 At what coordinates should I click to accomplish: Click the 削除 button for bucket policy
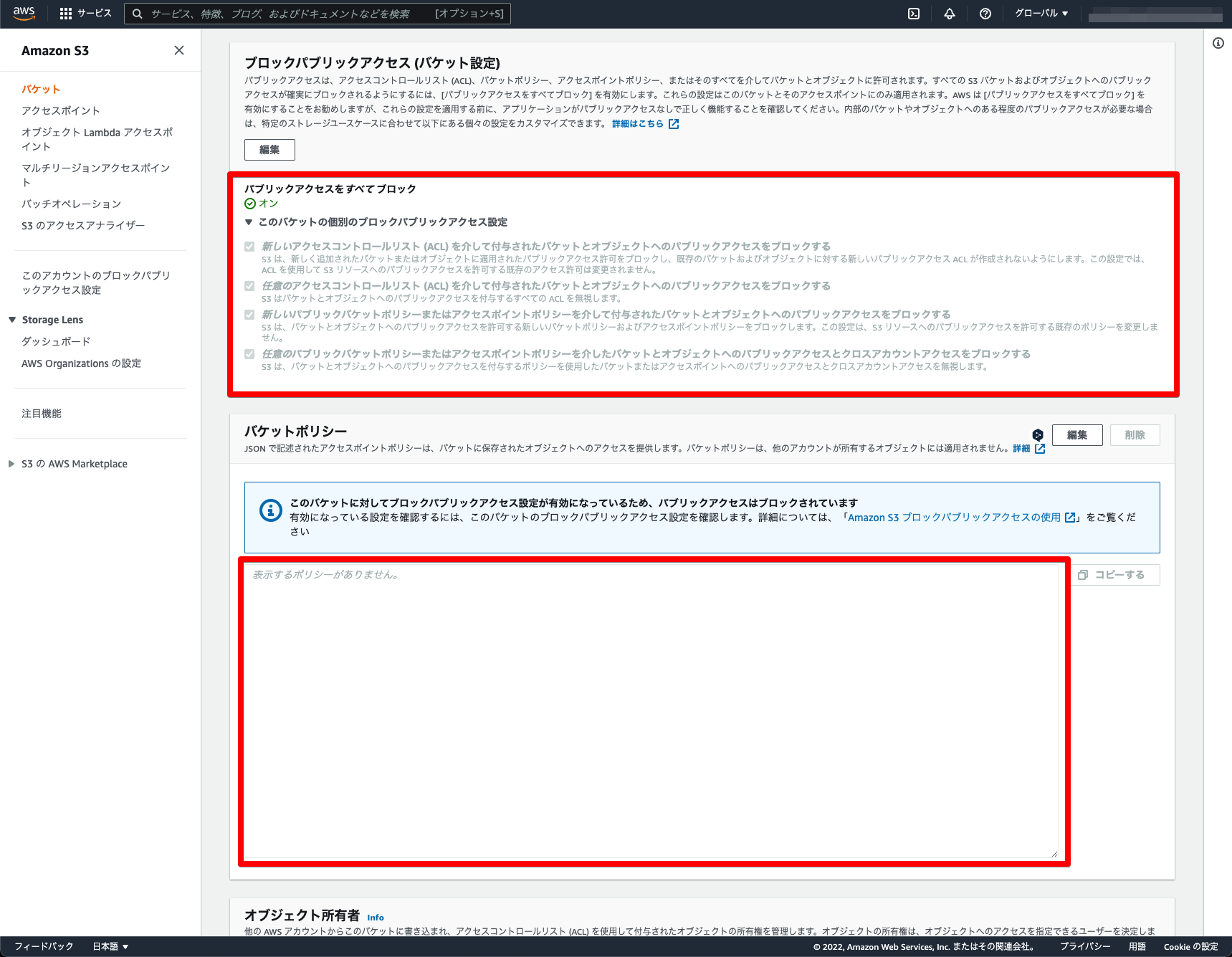[x=1135, y=435]
